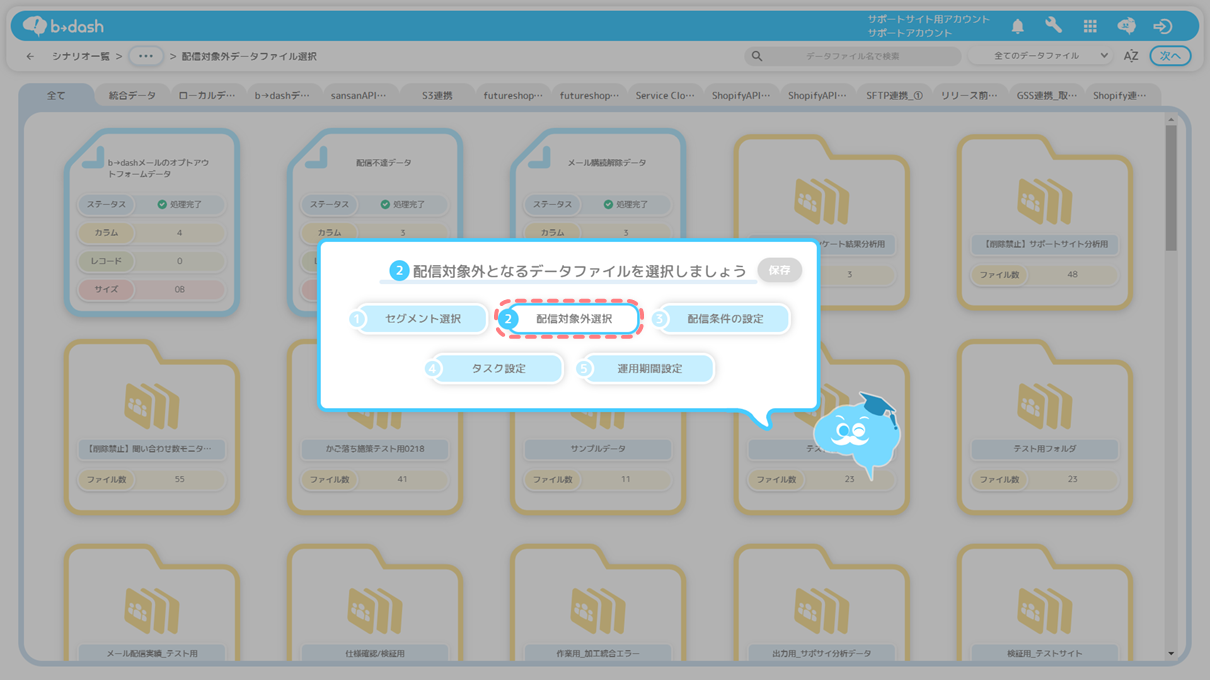Click folder icon of 検証用_テストサイト

(1044, 610)
